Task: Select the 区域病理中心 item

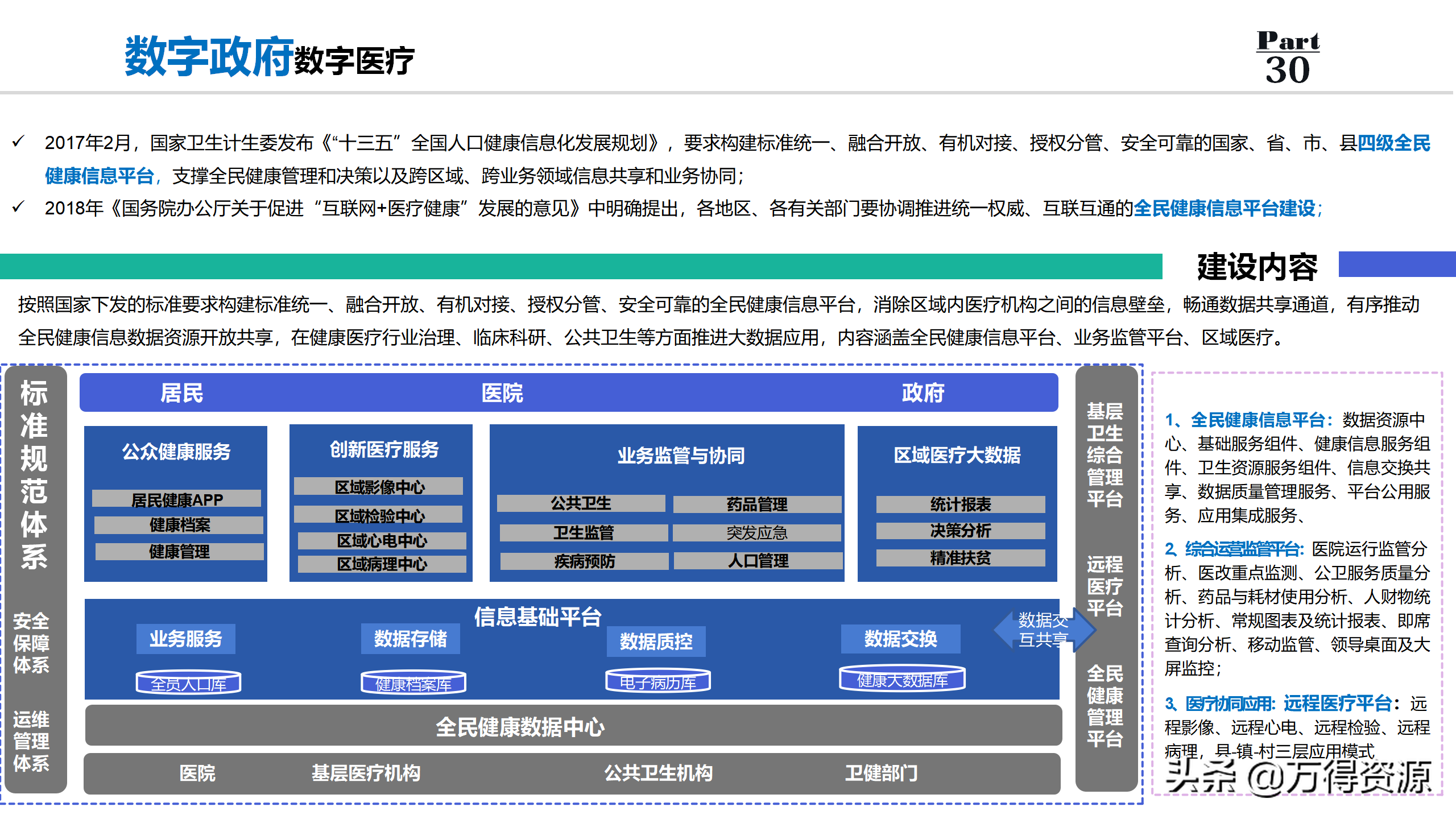Action: point(382,564)
